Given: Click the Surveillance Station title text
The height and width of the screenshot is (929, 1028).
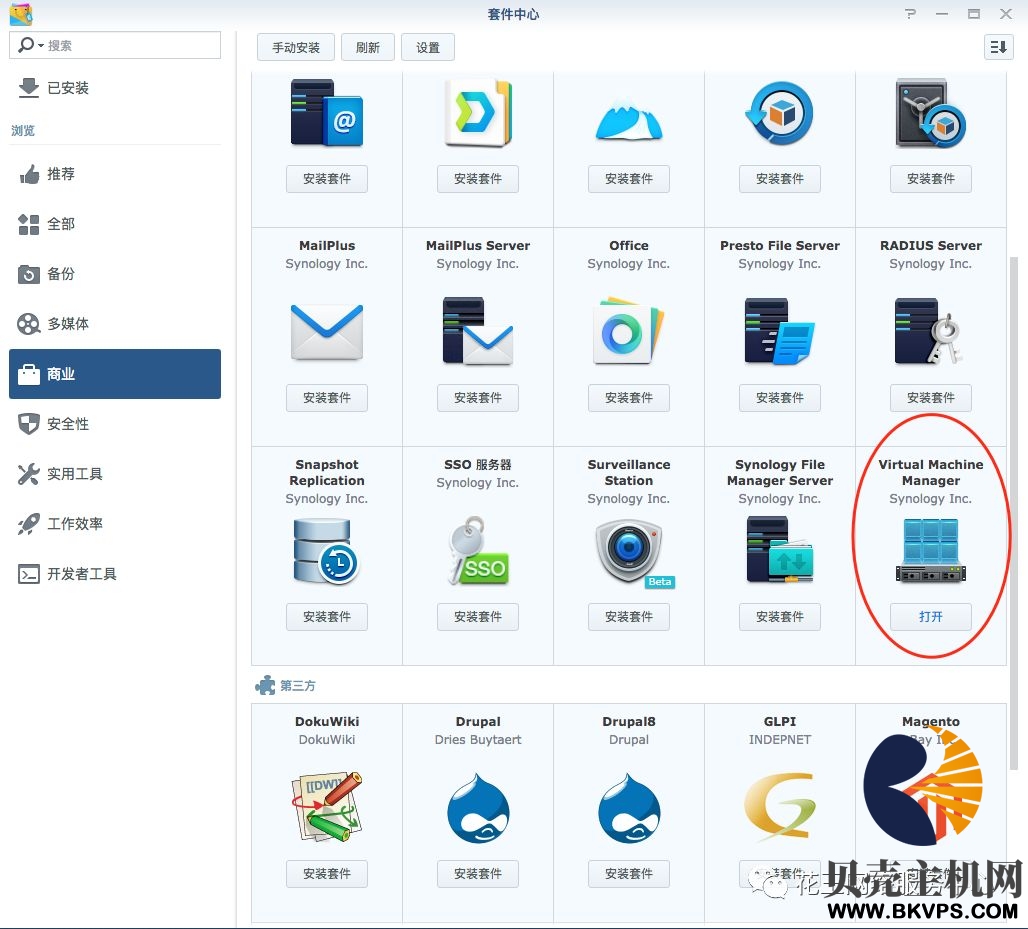Looking at the screenshot, I should point(629,472).
